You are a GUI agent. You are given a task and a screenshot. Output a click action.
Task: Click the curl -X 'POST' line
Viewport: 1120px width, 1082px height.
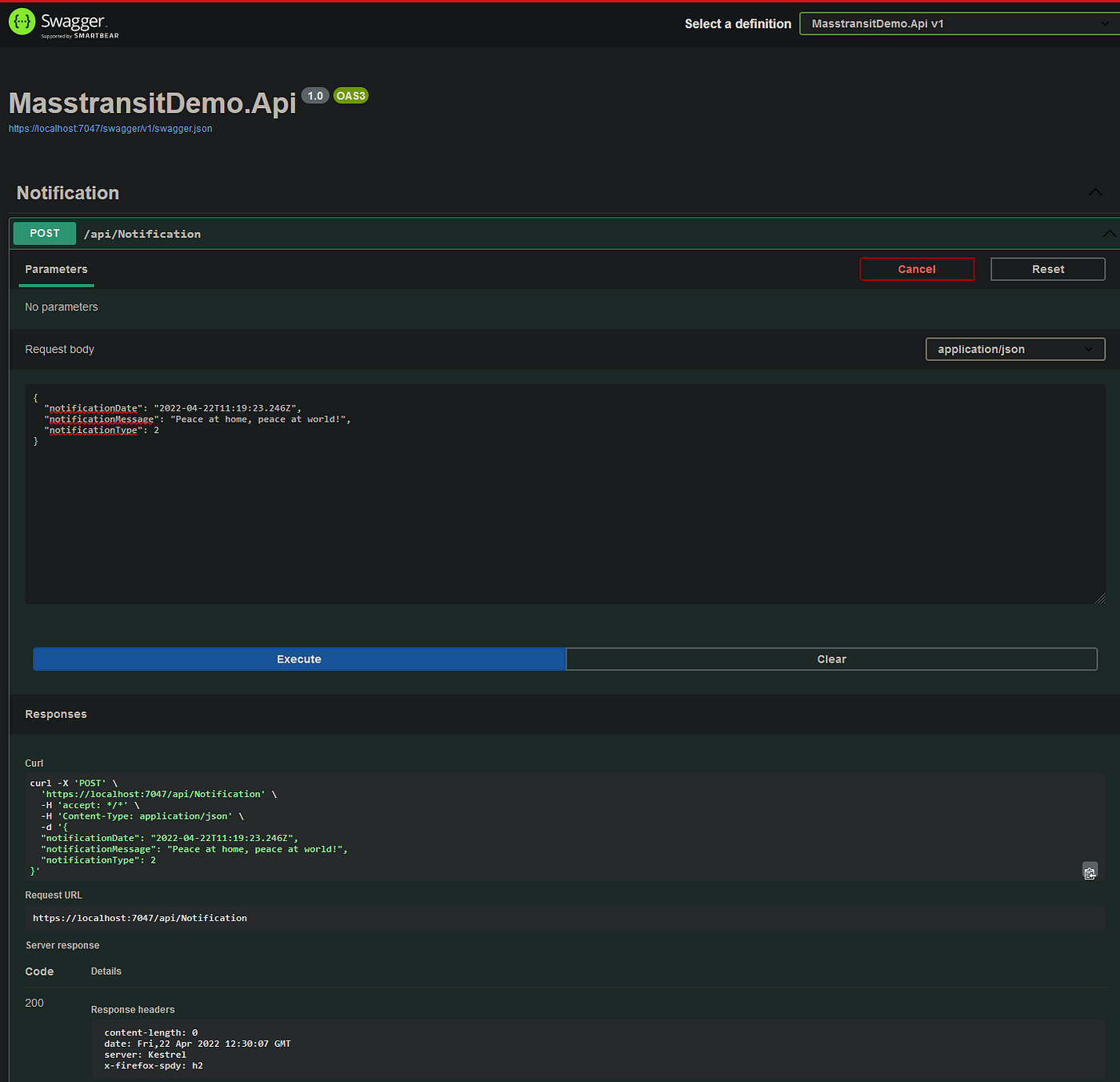click(74, 783)
